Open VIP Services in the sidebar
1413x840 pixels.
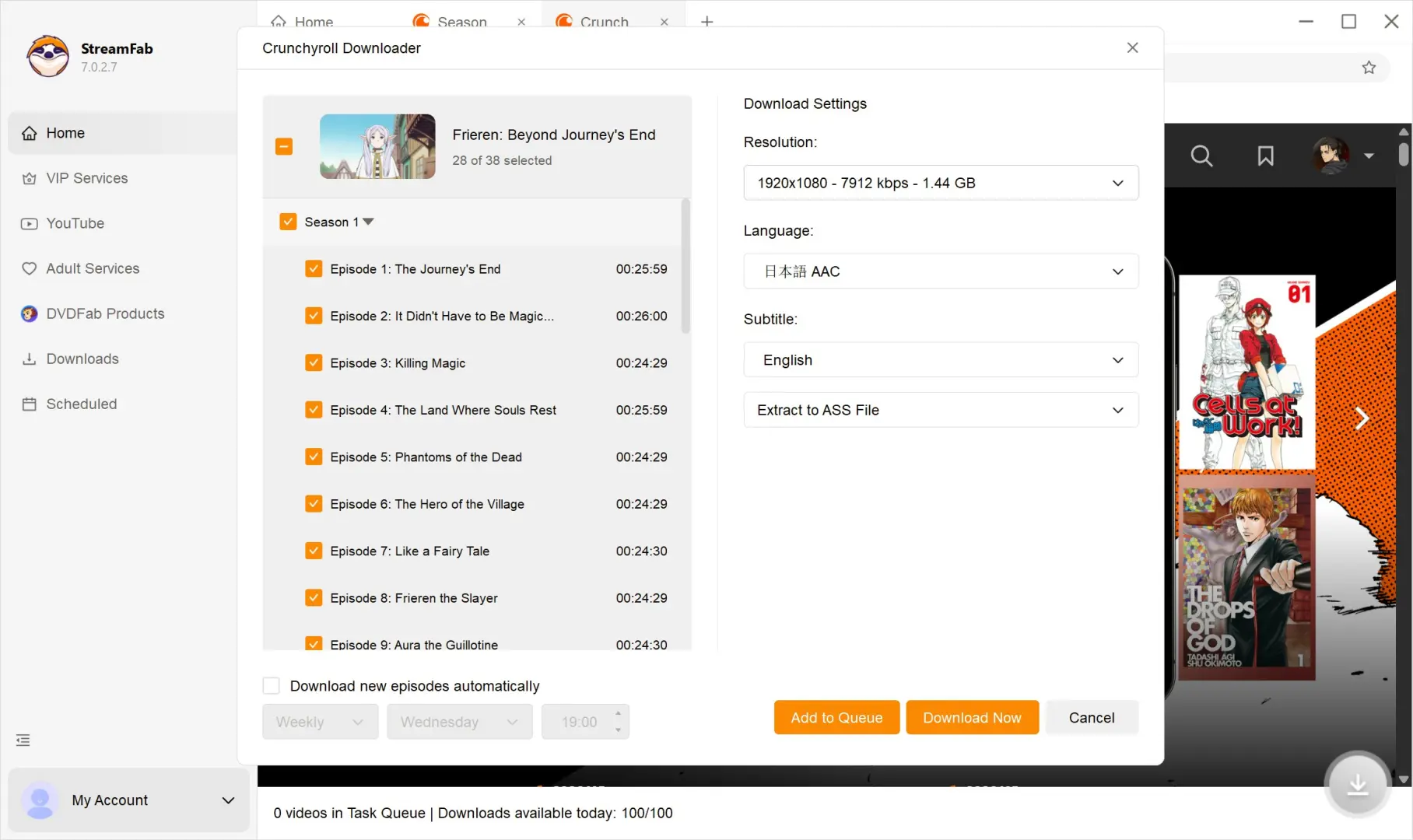coord(87,178)
